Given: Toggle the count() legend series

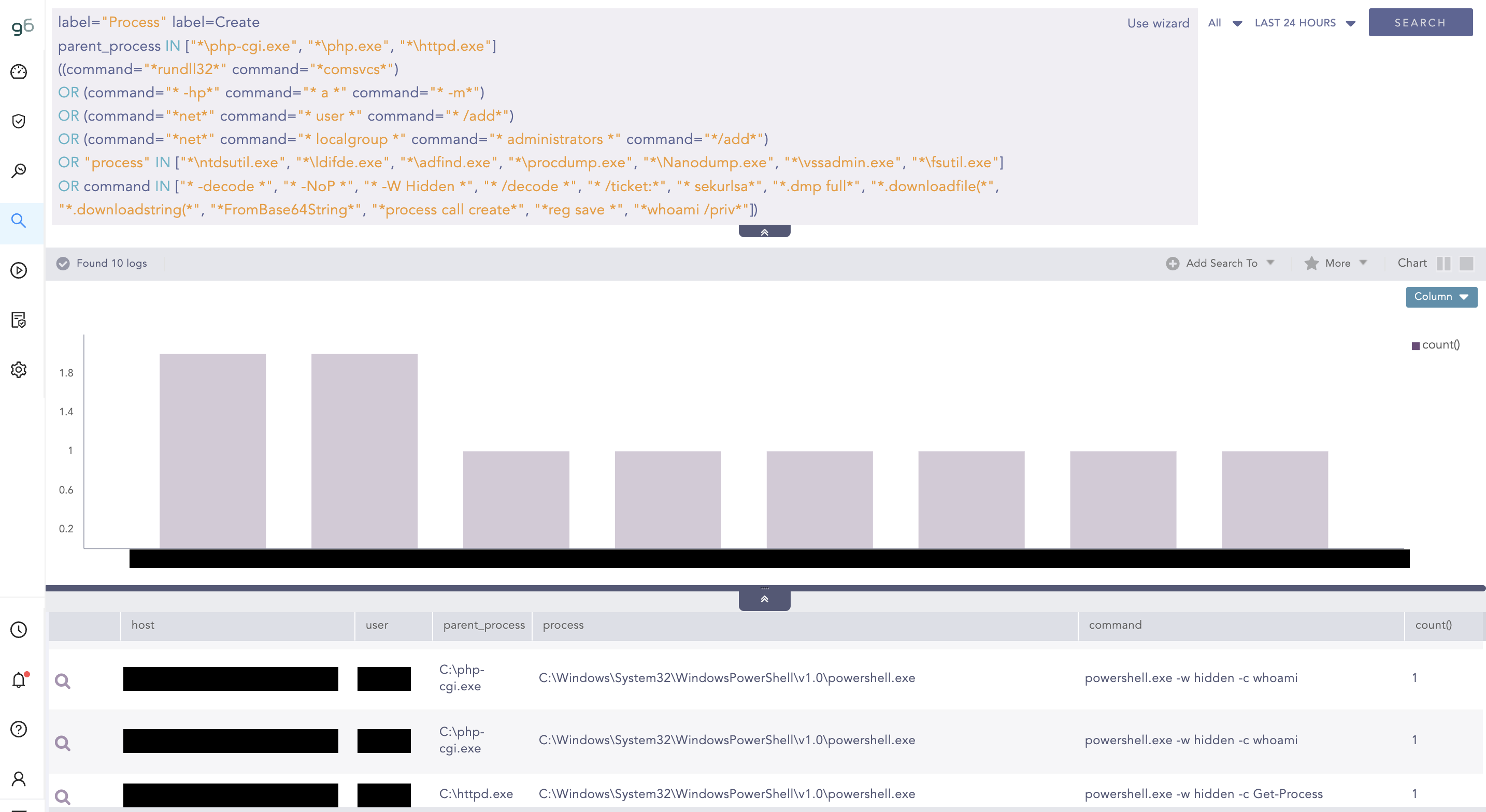Looking at the screenshot, I should click(x=1436, y=345).
